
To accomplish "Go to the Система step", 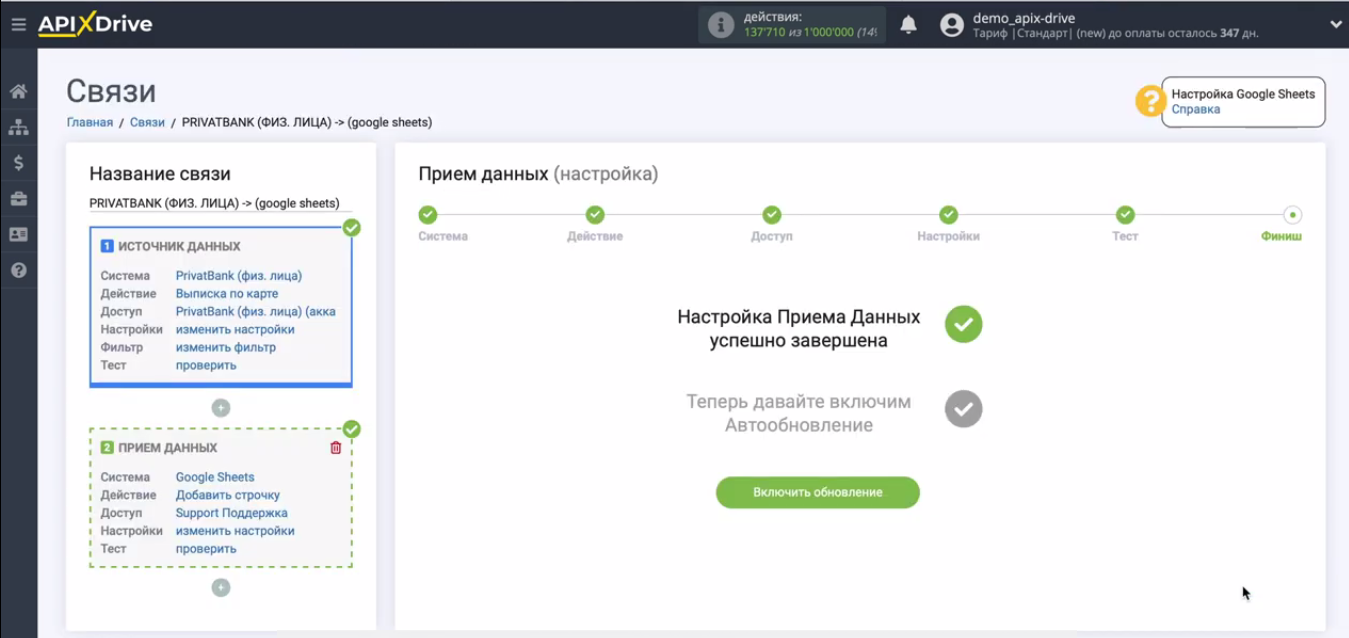I will pos(428,214).
